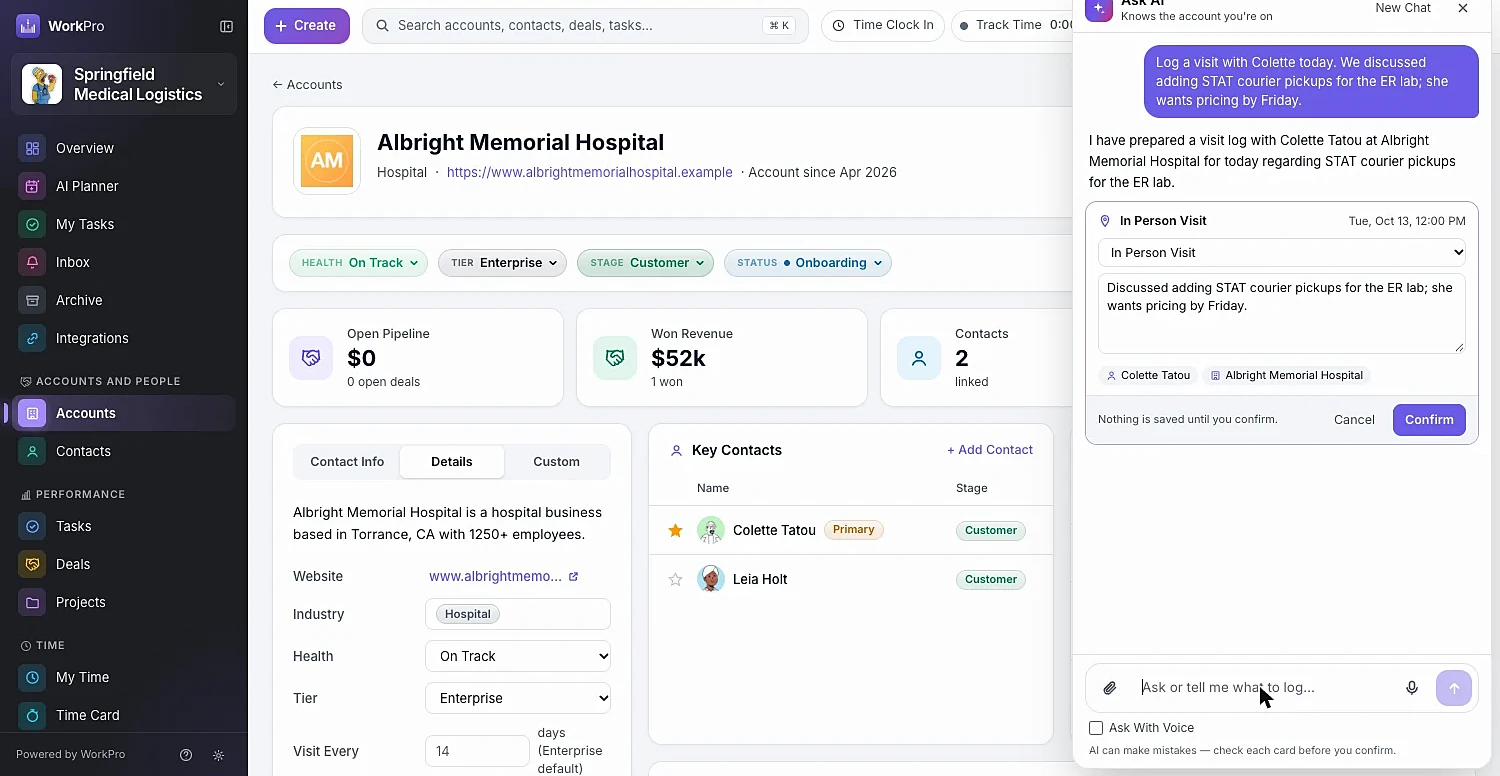
Task: Send the Ask AI message arrow
Action: pos(1454,688)
